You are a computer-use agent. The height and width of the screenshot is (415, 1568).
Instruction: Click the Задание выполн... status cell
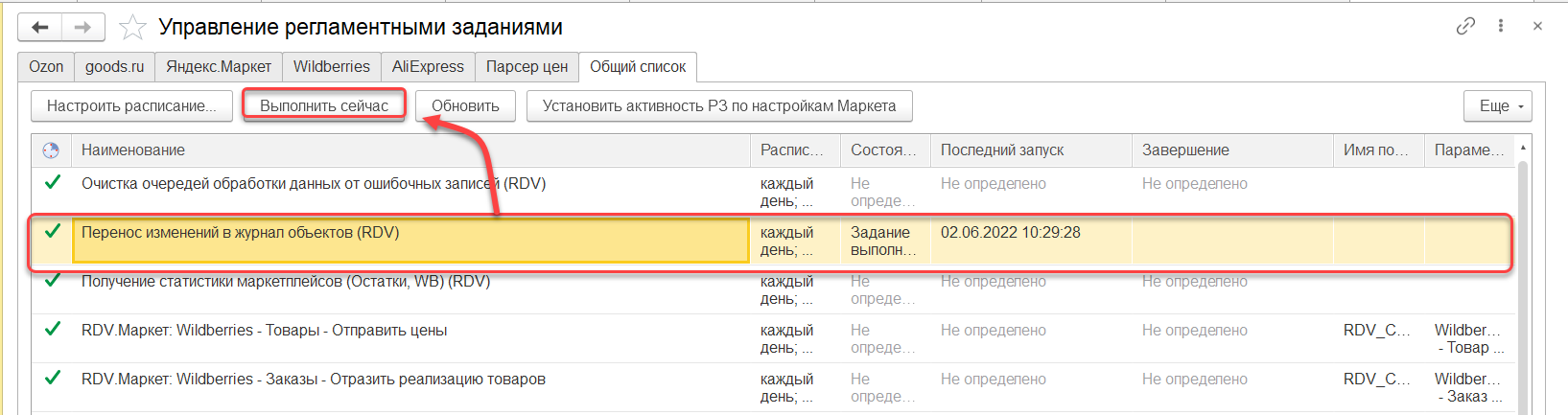[884, 241]
